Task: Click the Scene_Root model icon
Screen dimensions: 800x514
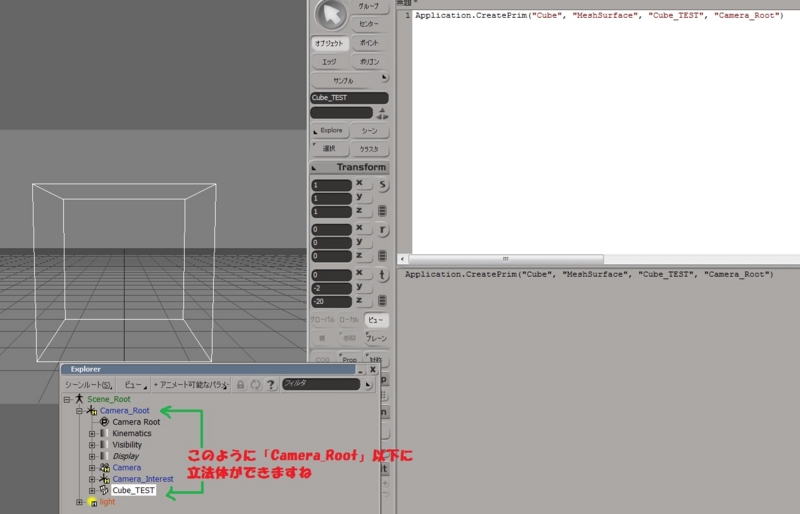Action: click(x=79, y=399)
